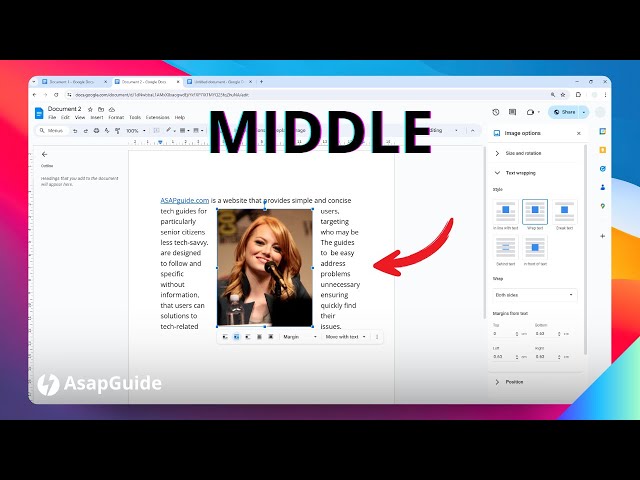
Task: Switch to Untitled document browser tab
Action: [218, 82]
